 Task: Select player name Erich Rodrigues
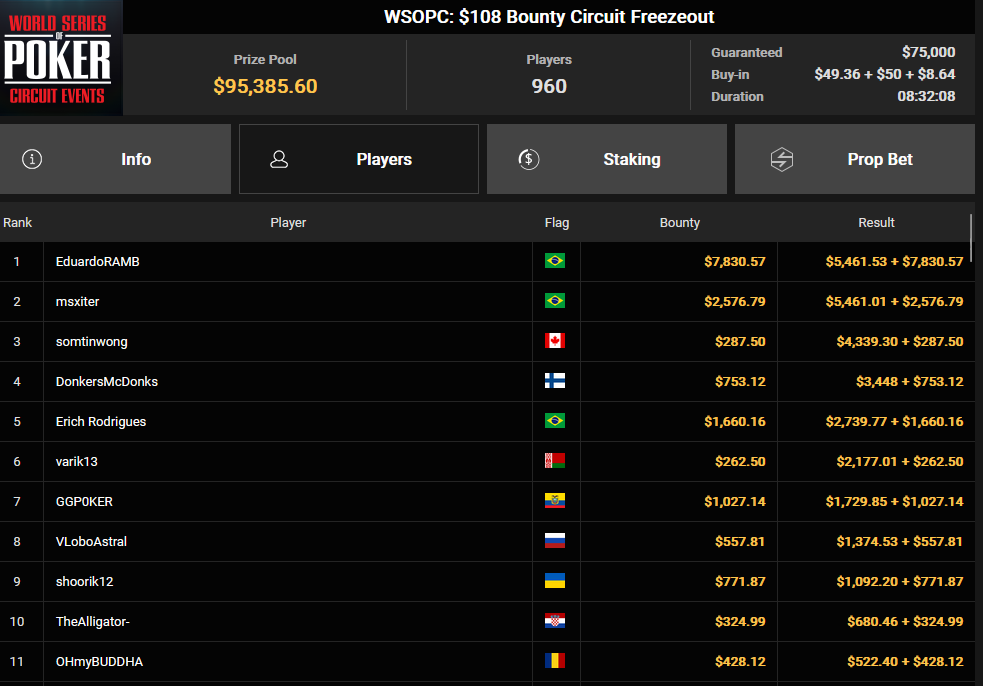101,421
